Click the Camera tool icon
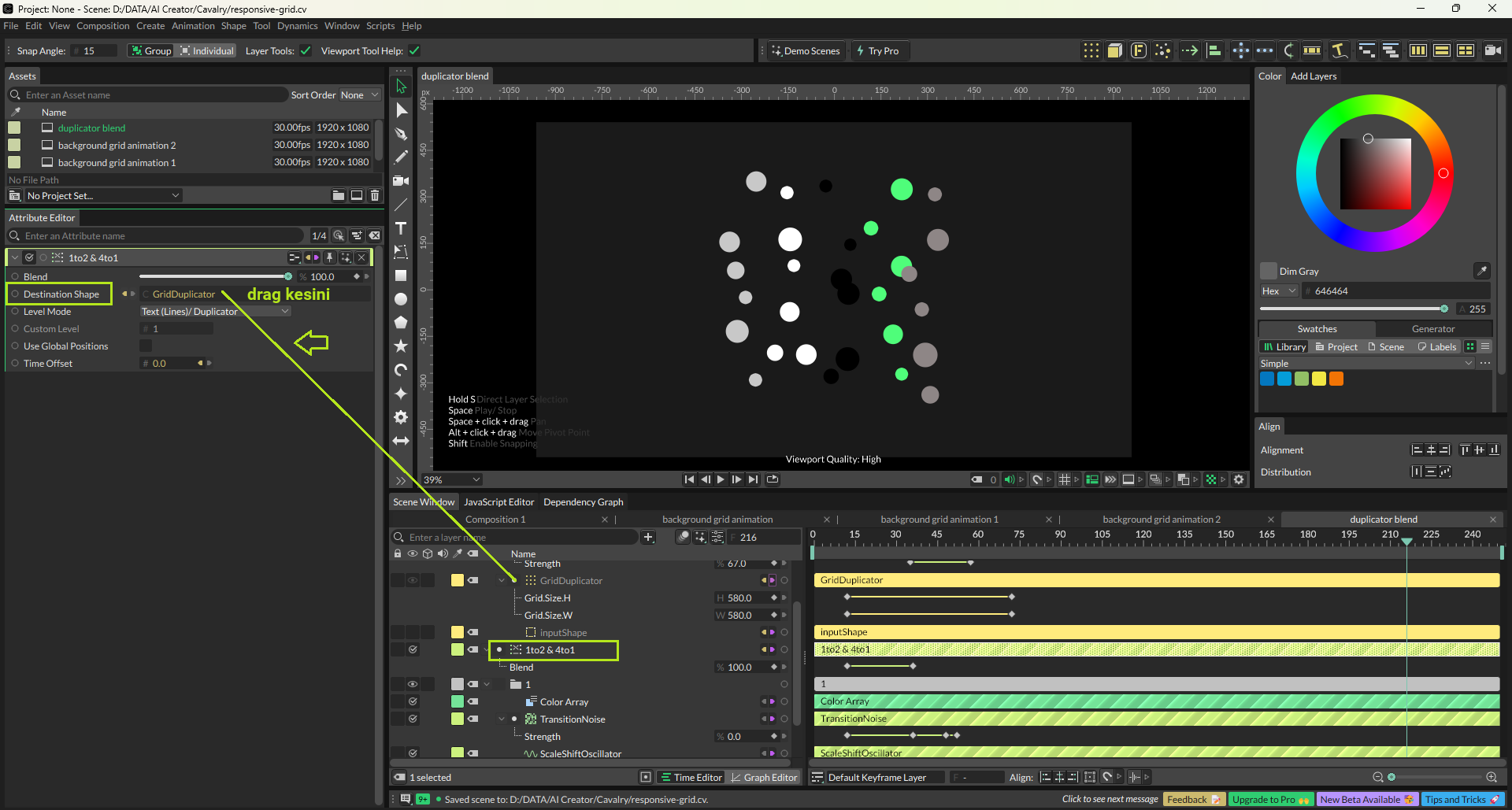The width and height of the screenshot is (1512, 810). pos(401,181)
